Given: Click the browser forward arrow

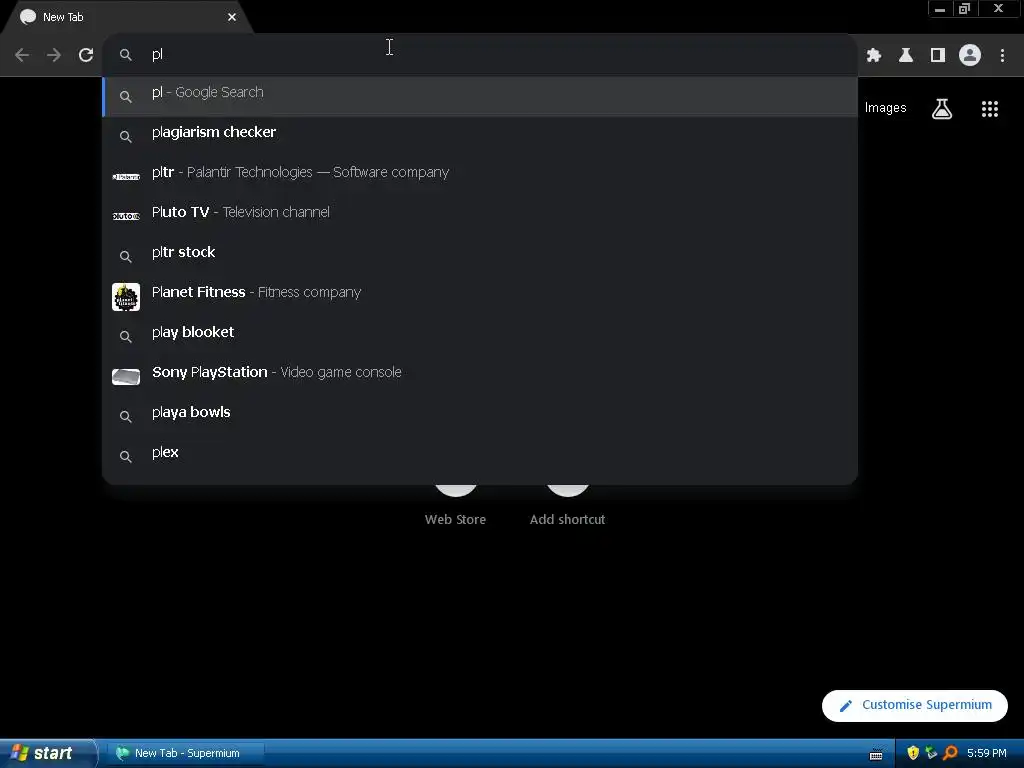Looking at the screenshot, I should 54,55.
